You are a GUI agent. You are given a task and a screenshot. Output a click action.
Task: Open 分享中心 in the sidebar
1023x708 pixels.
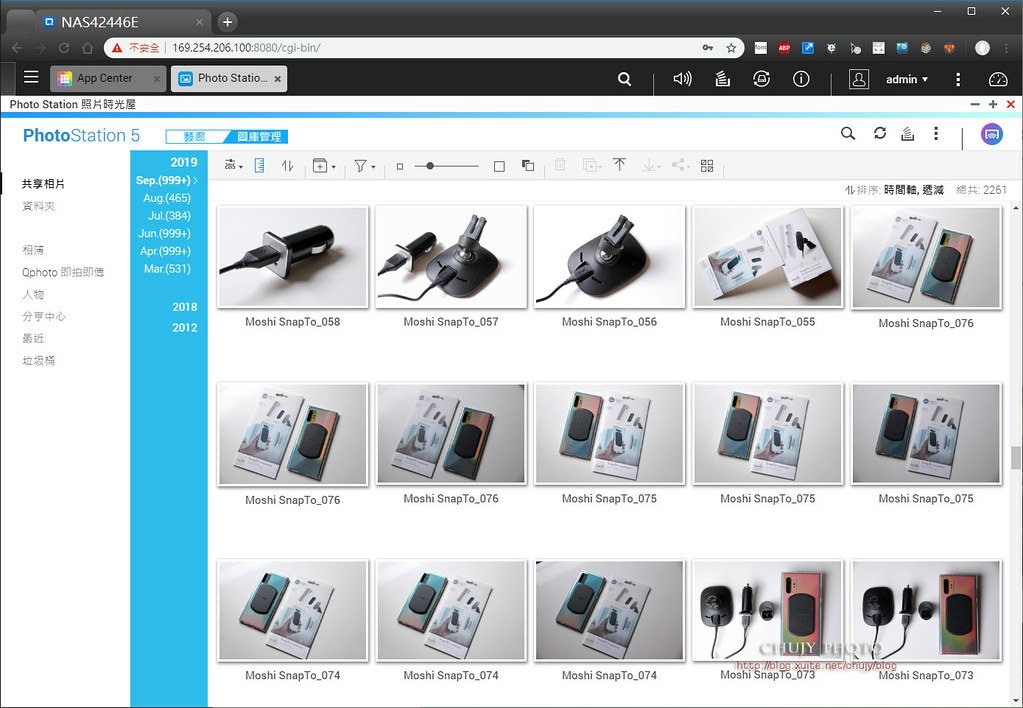[x=44, y=316]
